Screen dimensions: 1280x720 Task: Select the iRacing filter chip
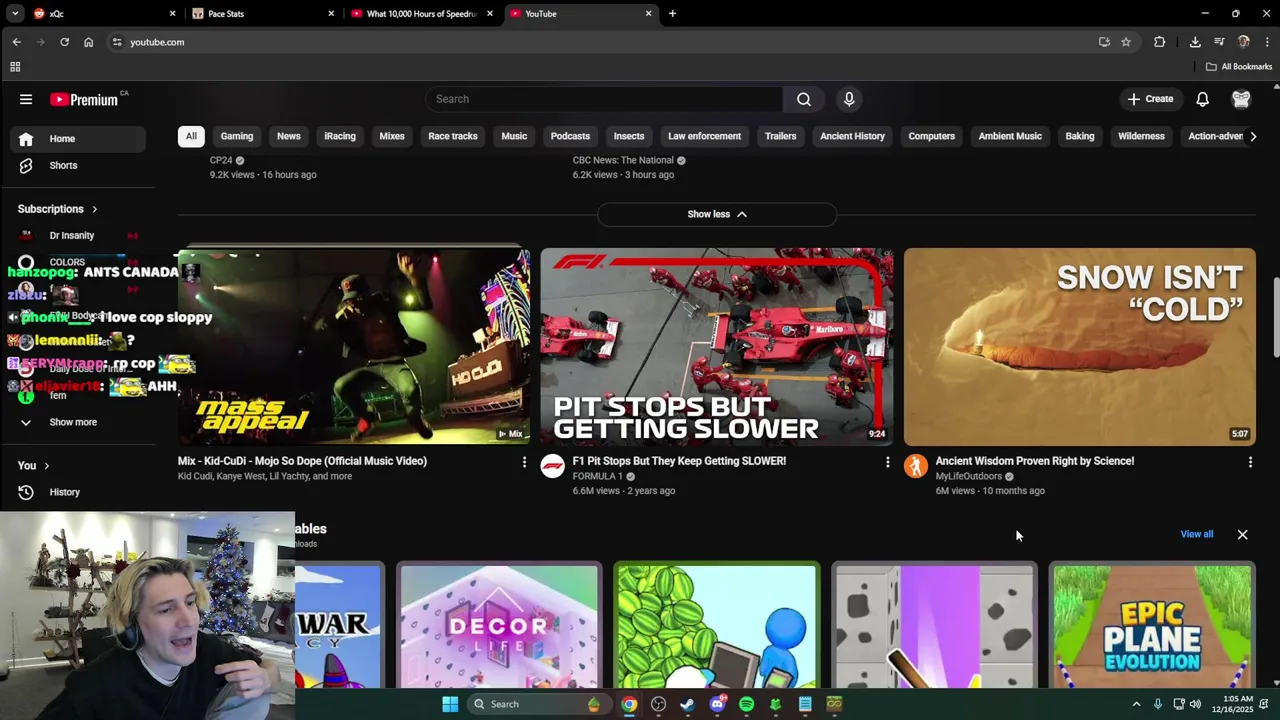(340, 136)
